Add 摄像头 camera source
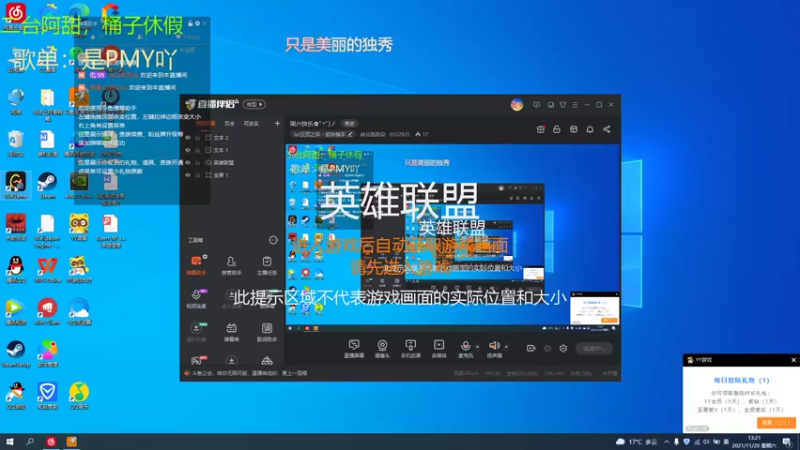The image size is (800, 450). (x=382, y=348)
